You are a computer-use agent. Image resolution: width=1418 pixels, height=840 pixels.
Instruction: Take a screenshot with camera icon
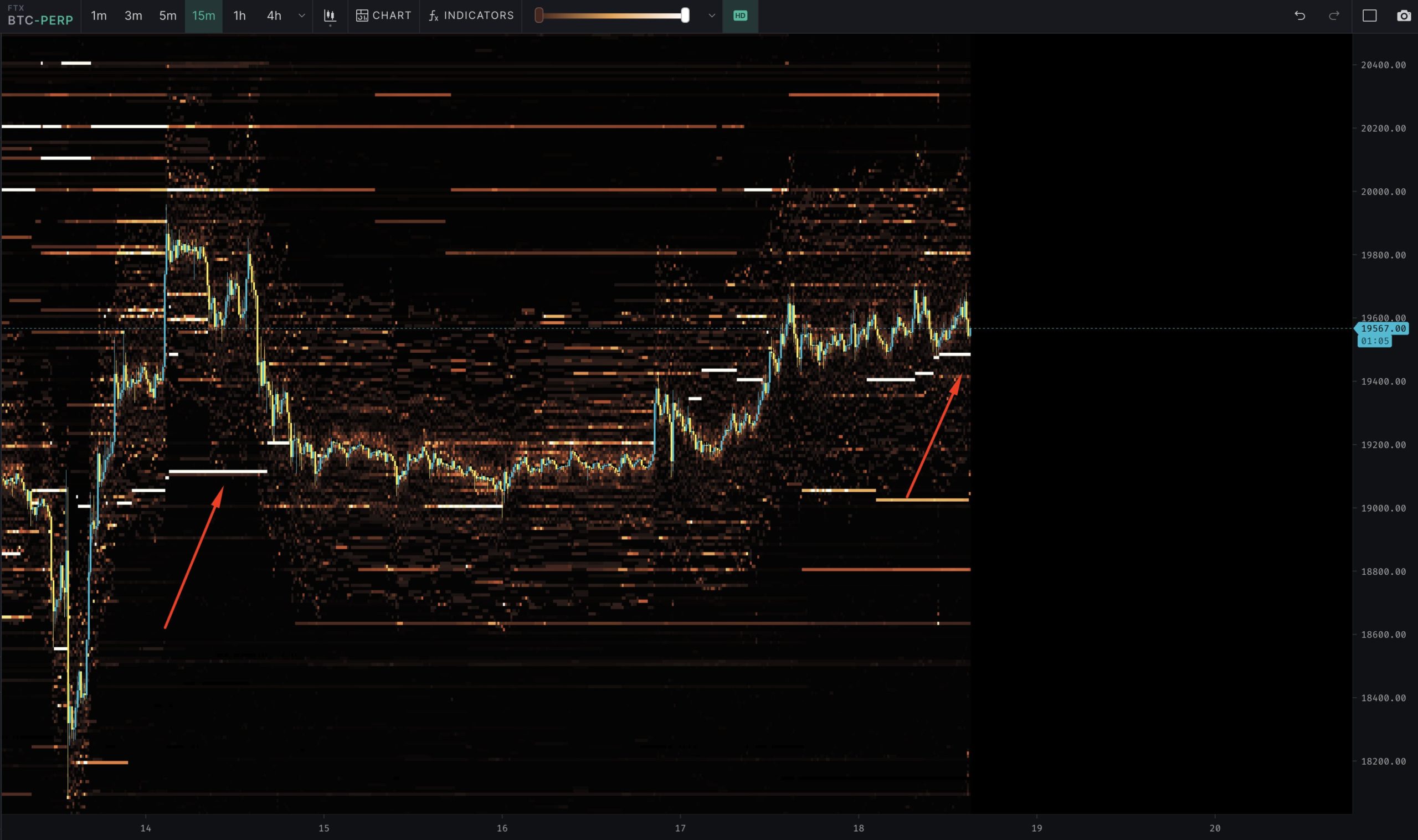[1403, 16]
